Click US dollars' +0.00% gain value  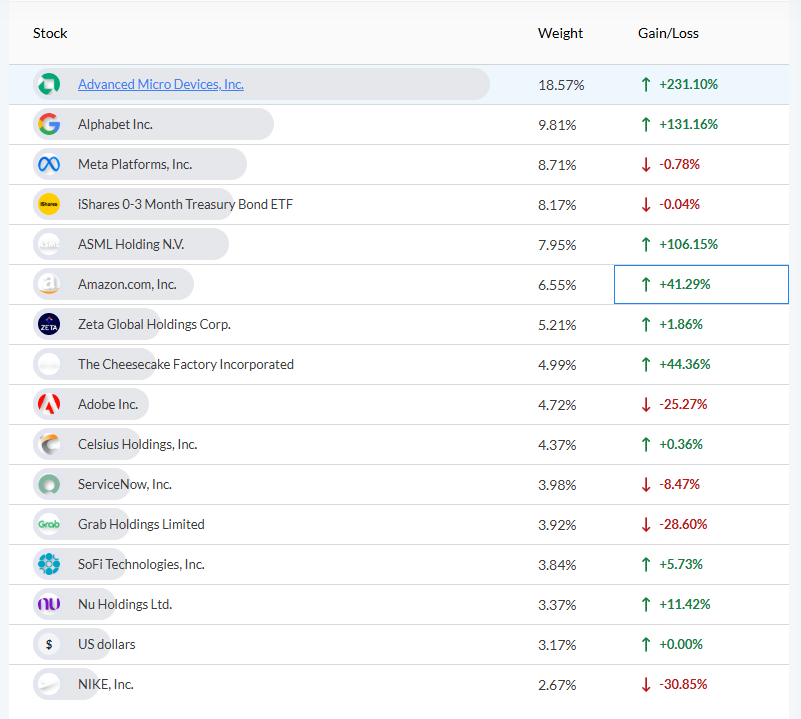(680, 644)
